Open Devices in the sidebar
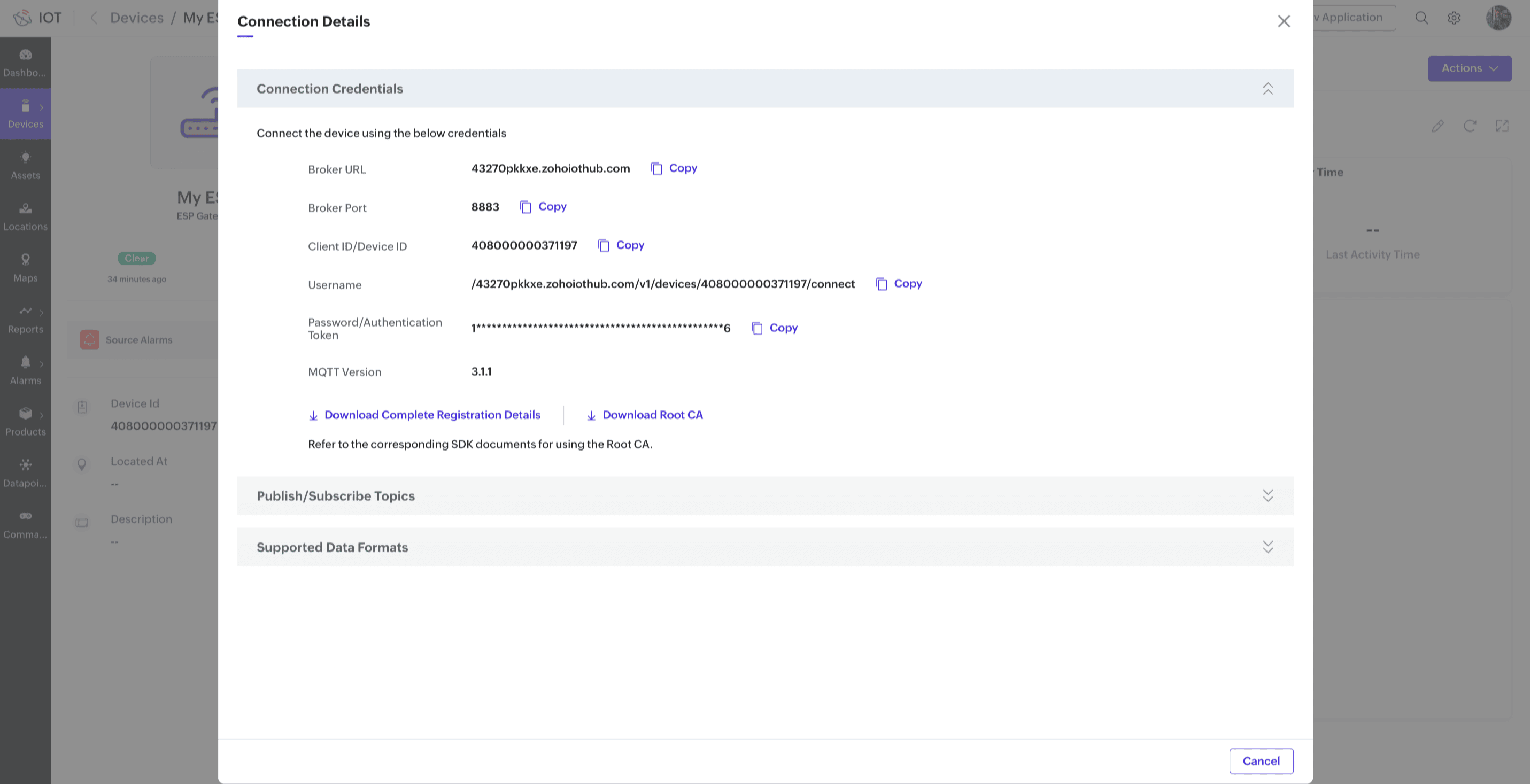The width and height of the screenshot is (1530, 784). point(25,114)
